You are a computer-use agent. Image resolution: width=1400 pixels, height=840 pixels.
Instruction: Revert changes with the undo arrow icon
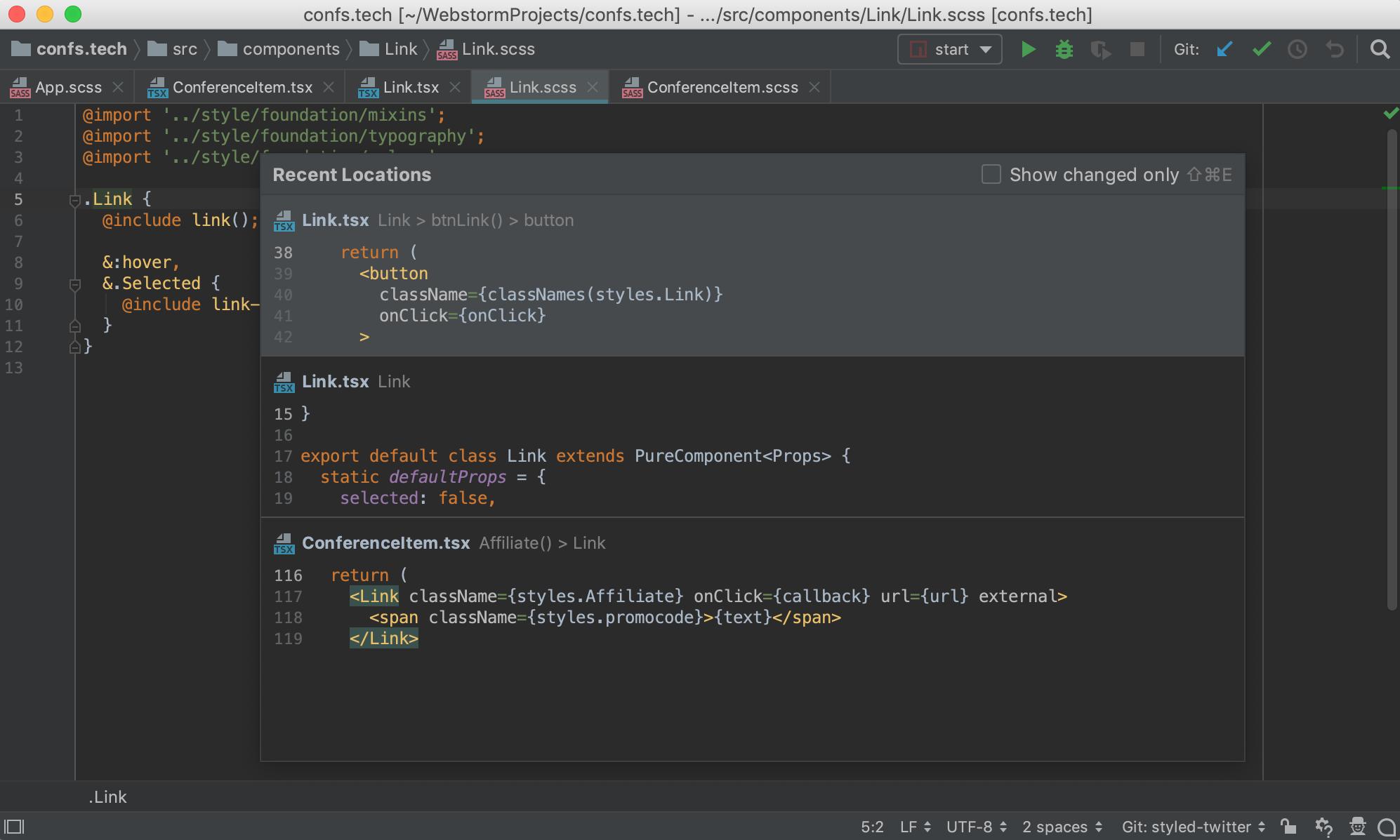(x=1335, y=49)
